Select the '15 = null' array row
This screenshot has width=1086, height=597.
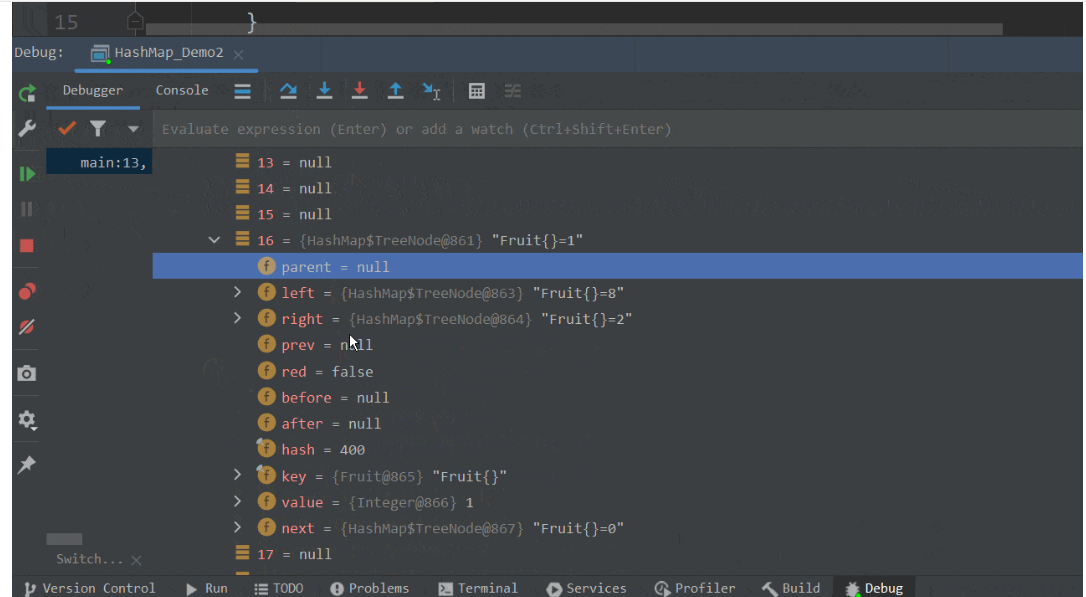617,214
